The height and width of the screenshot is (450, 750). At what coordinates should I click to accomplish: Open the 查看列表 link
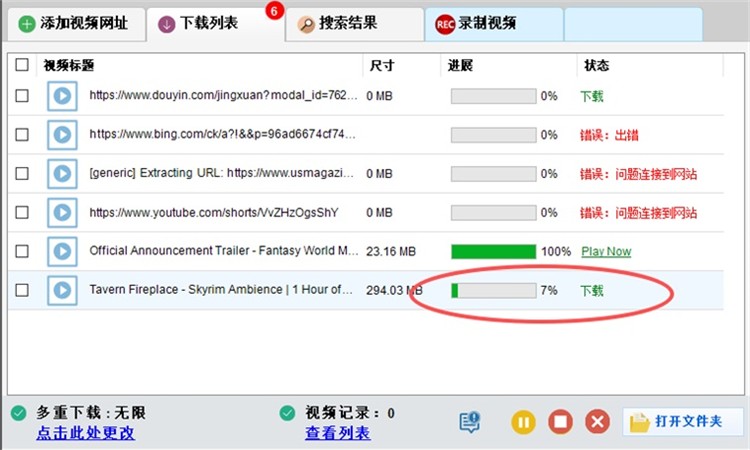(338, 433)
